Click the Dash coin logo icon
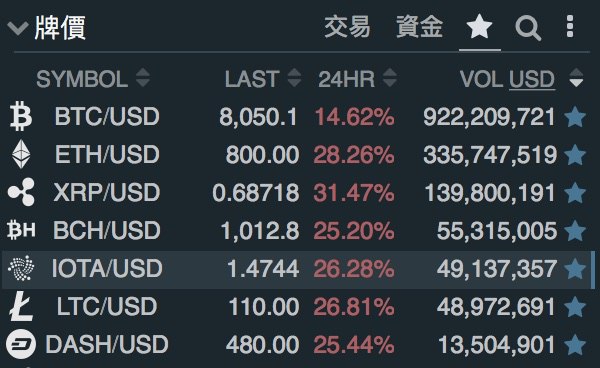 pos(21,344)
